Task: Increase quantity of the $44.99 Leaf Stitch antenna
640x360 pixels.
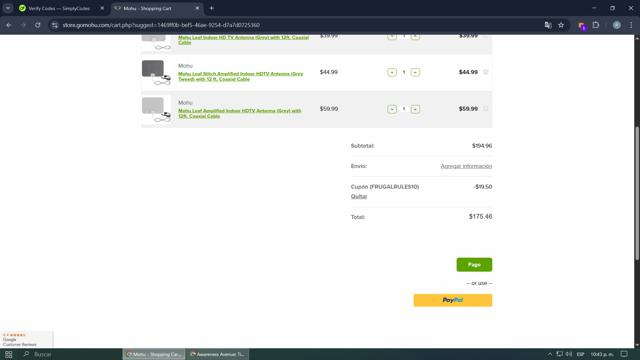Action: click(x=415, y=72)
